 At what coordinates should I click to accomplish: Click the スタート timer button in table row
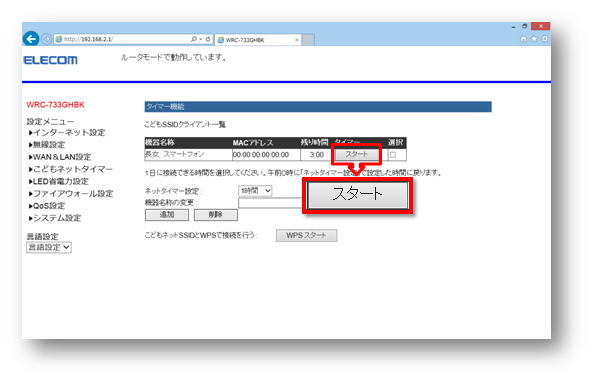tap(356, 154)
